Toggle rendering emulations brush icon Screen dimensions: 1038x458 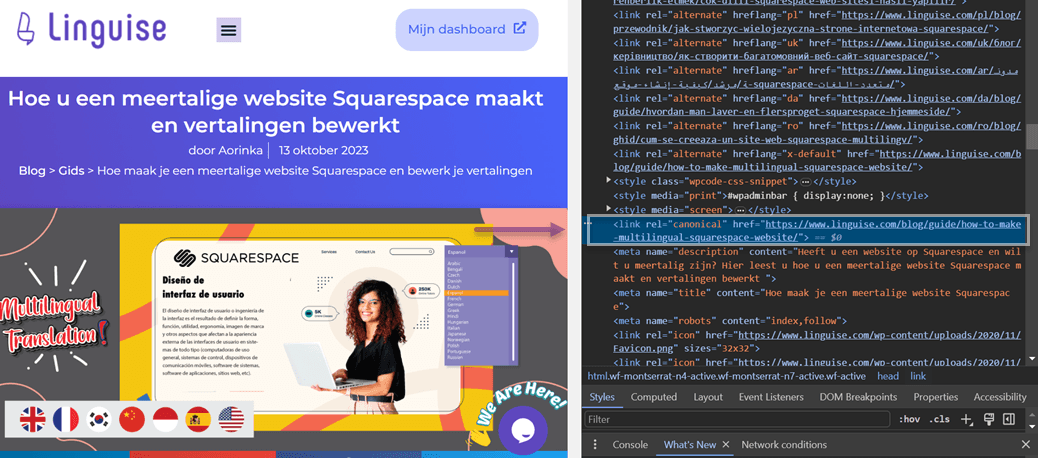[990, 419]
